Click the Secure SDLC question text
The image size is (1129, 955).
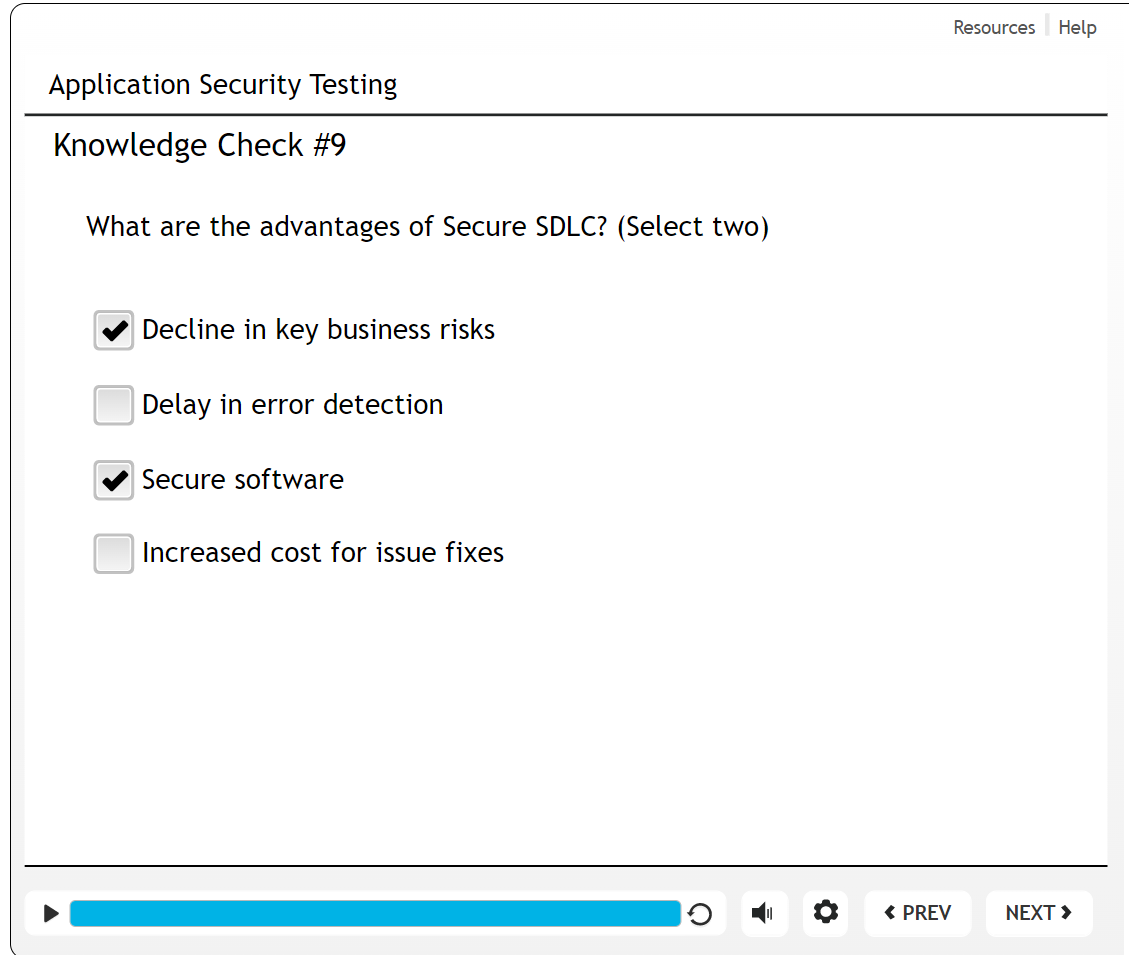pos(427,227)
